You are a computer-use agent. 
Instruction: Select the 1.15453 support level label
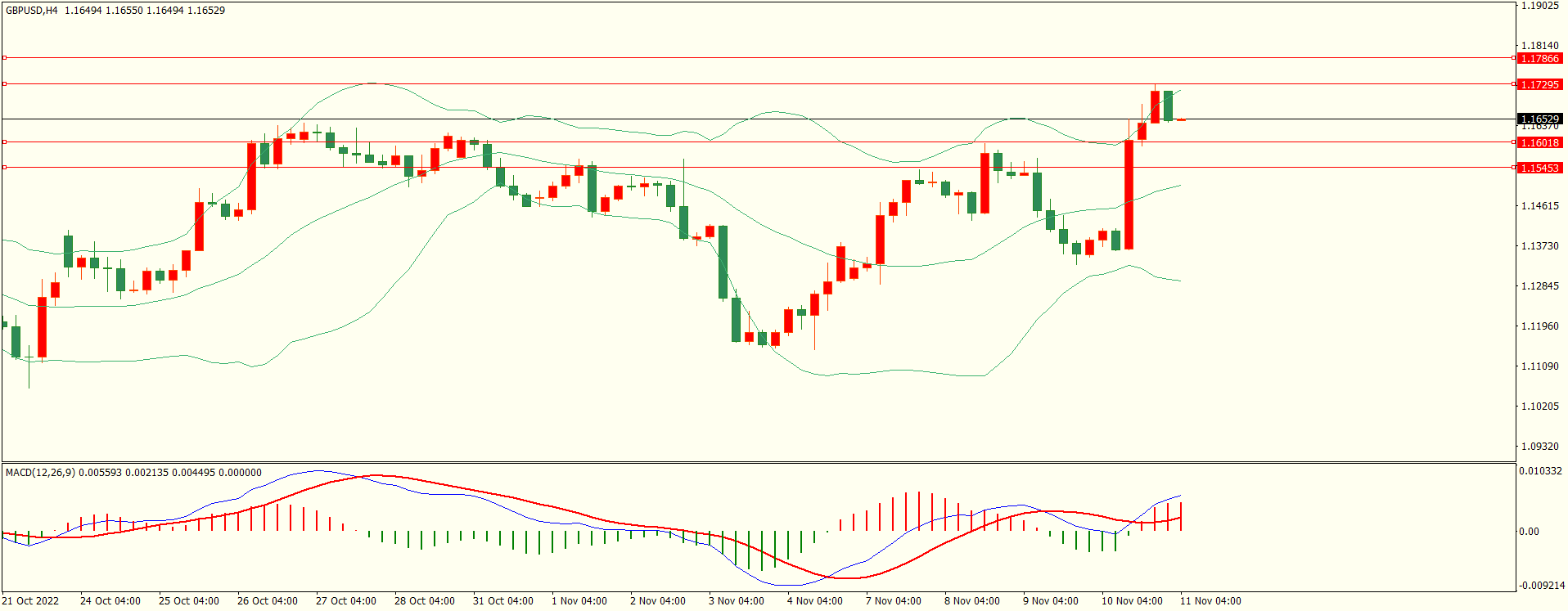pyautogui.click(x=1539, y=168)
